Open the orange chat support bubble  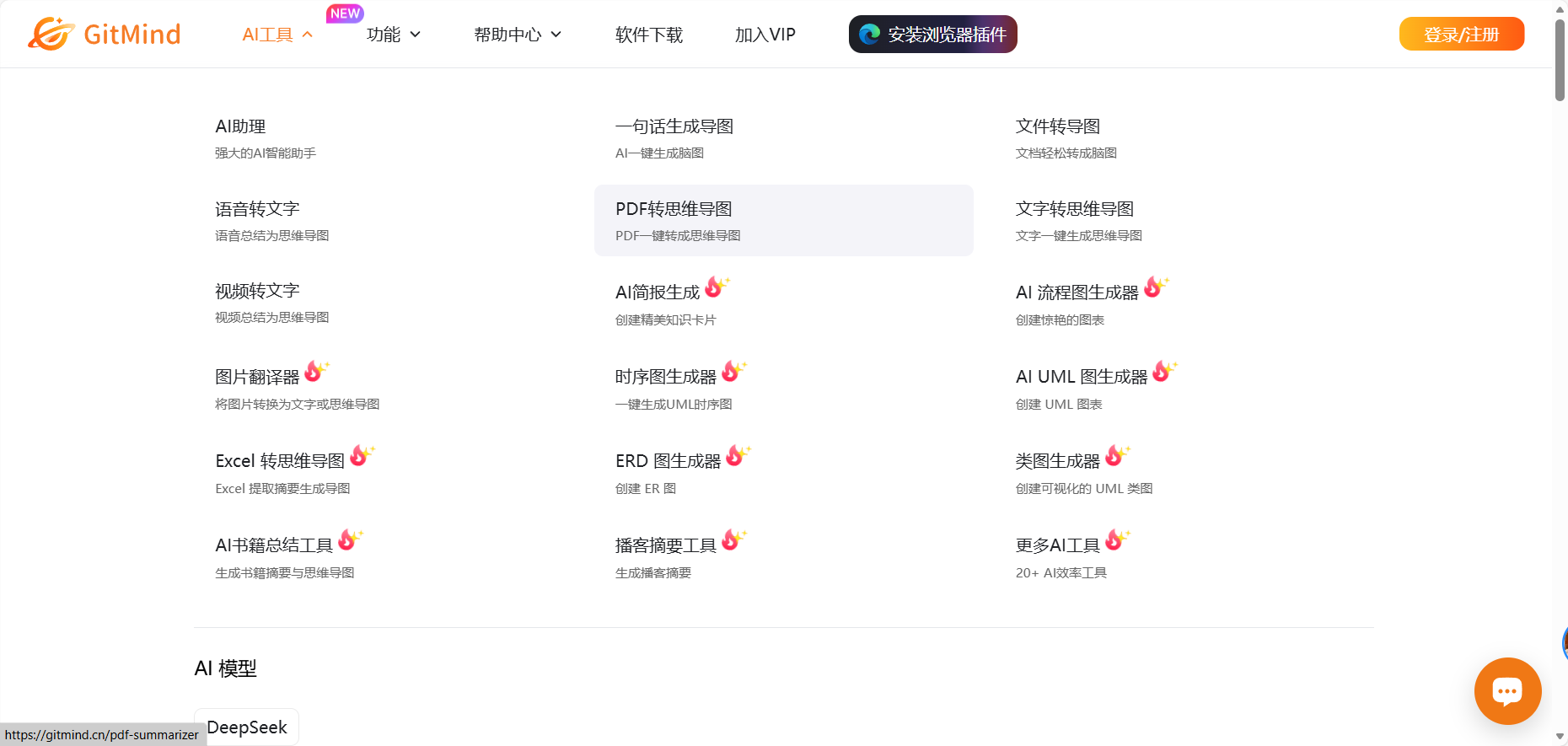point(1507,691)
